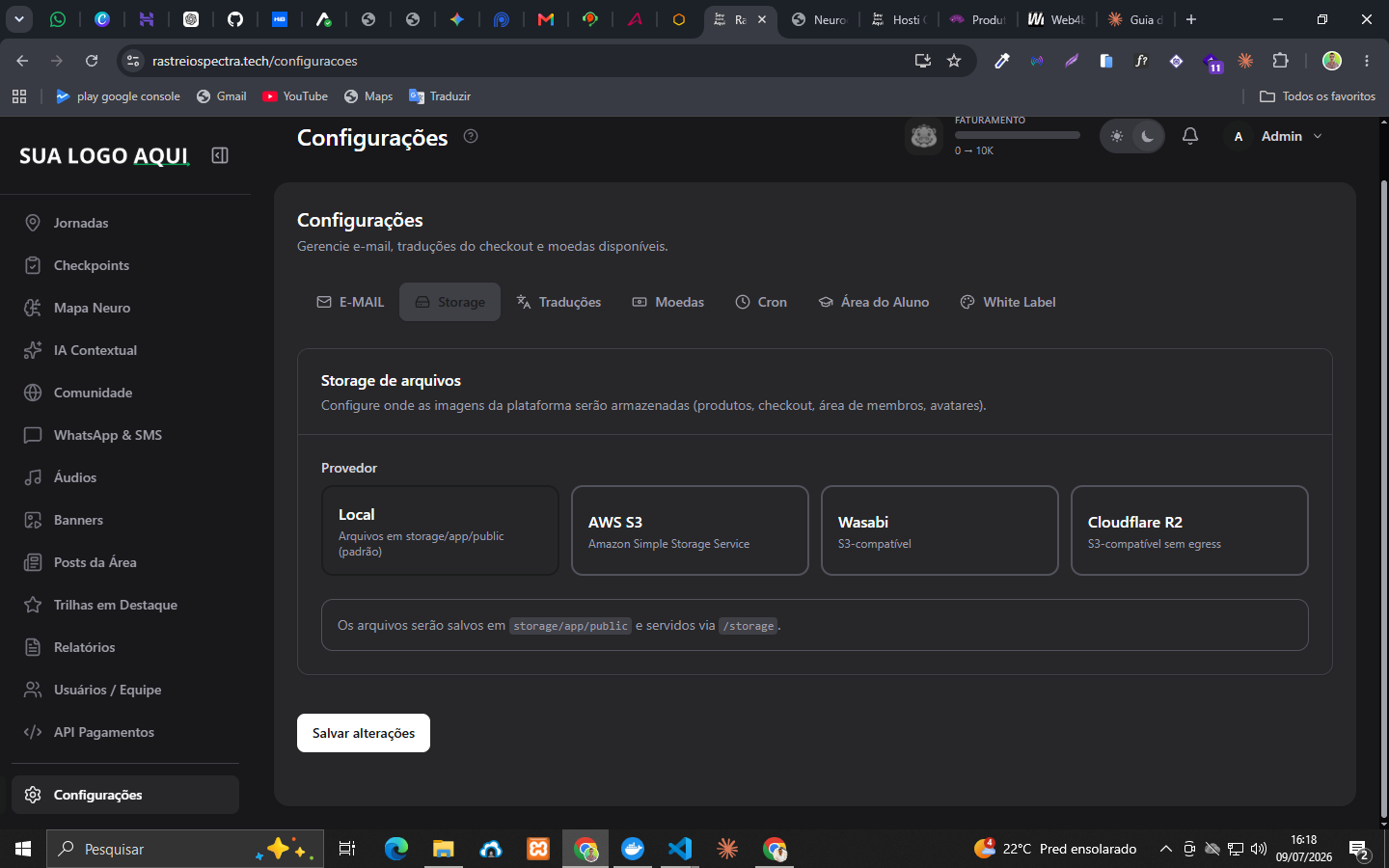Select the AWS S3 provider

[x=690, y=530]
